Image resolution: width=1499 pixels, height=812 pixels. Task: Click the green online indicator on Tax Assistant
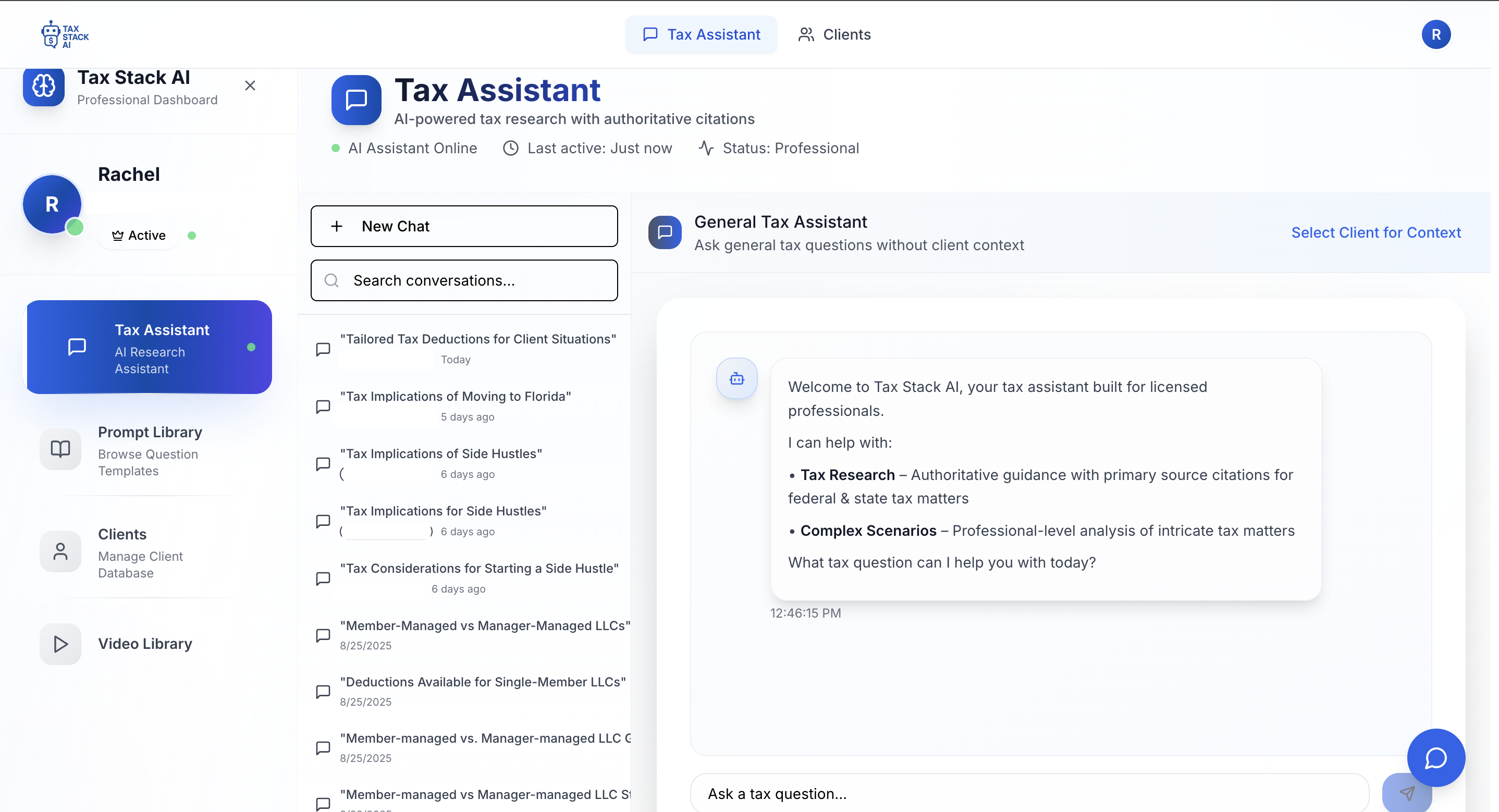tap(251, 347)
